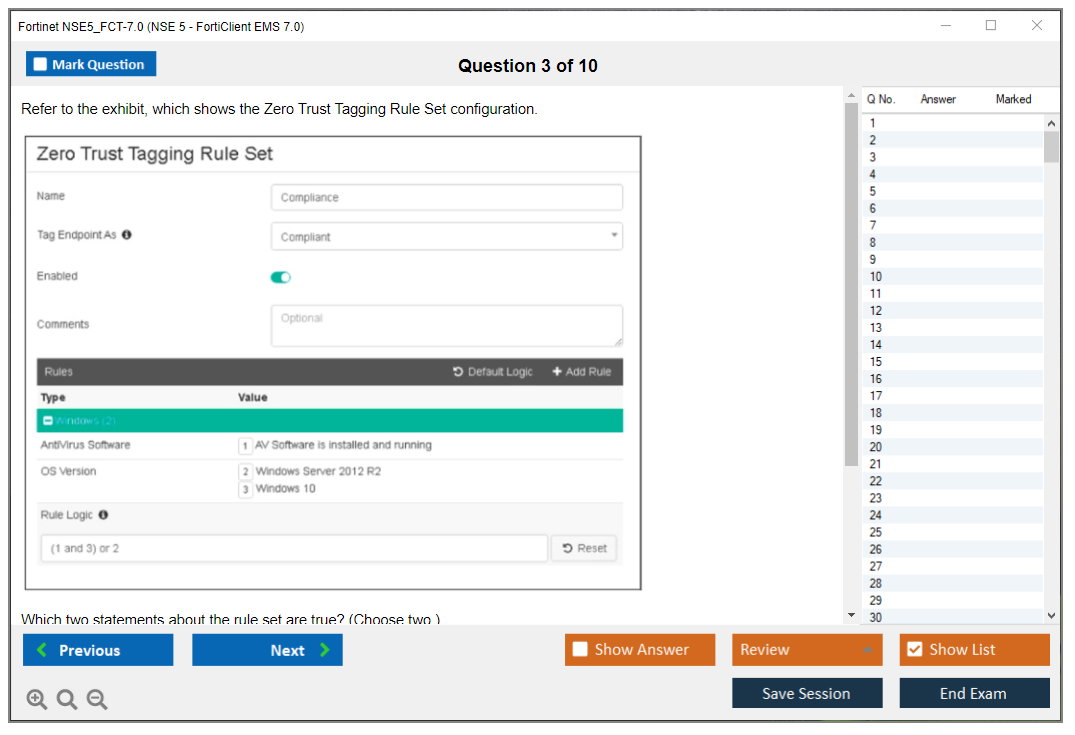Click the reset zoom magnifier icon
Viewport: 1075px width, 735px height.
pyautogui.click(x=67, y=699)
